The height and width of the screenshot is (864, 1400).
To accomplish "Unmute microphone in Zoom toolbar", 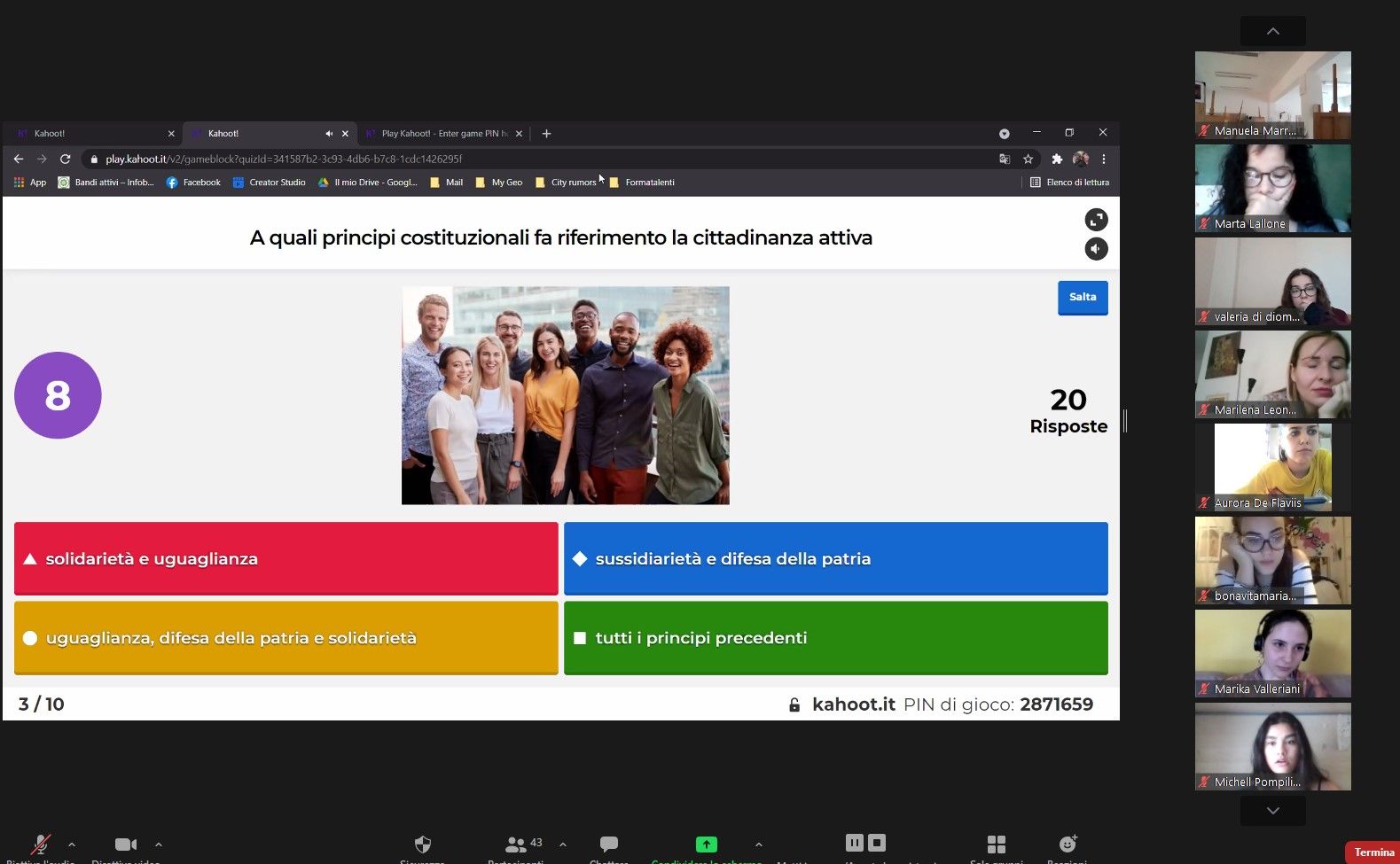I will point(40,845).
